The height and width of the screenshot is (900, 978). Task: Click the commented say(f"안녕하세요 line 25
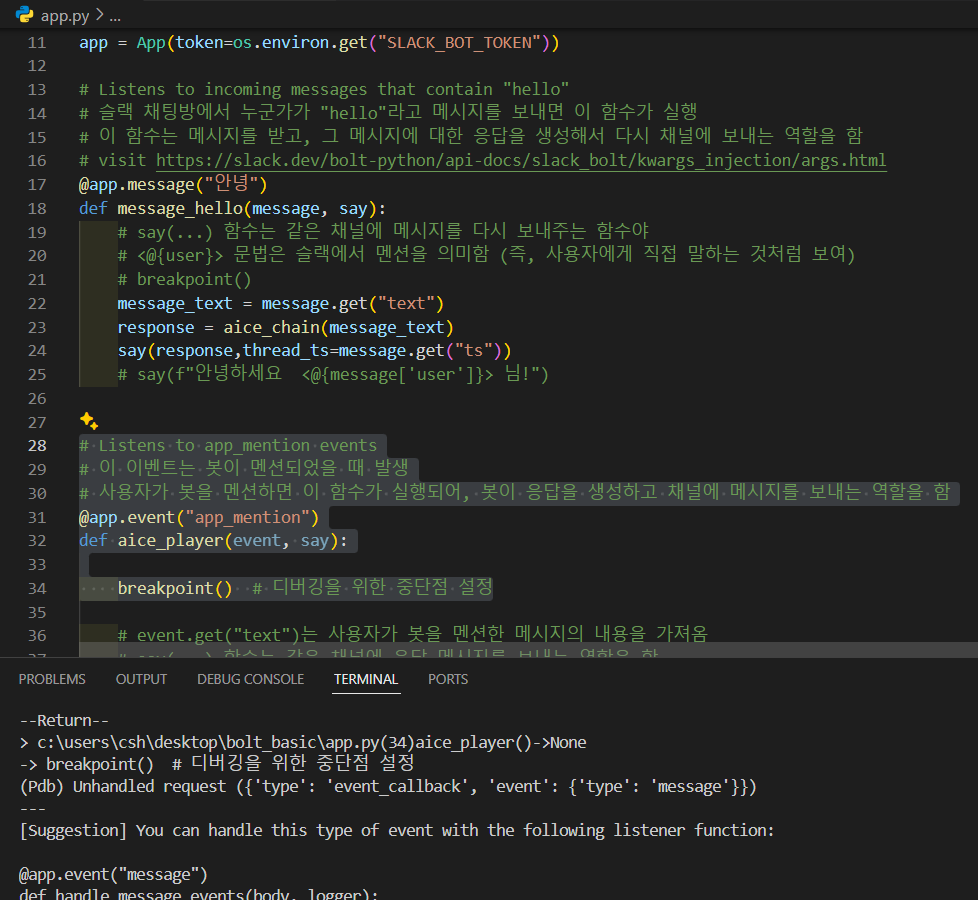333,375
